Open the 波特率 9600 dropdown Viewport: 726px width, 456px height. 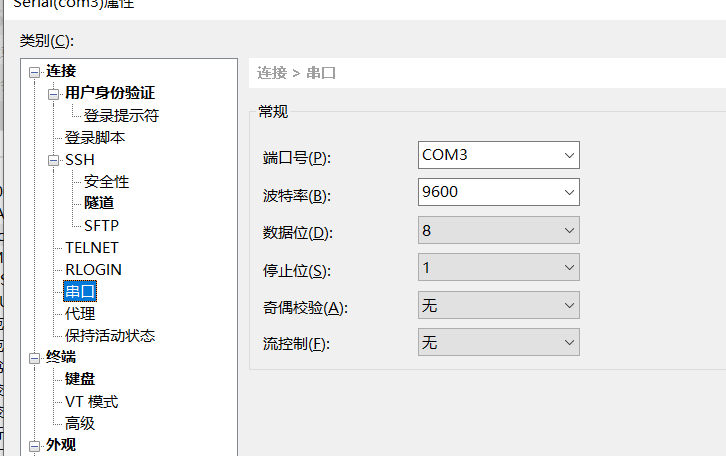coord(569,192)
